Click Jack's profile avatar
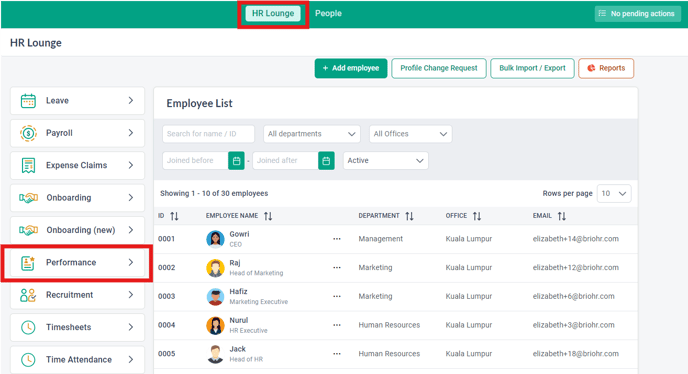688x374 pixels. coord(215,354)
